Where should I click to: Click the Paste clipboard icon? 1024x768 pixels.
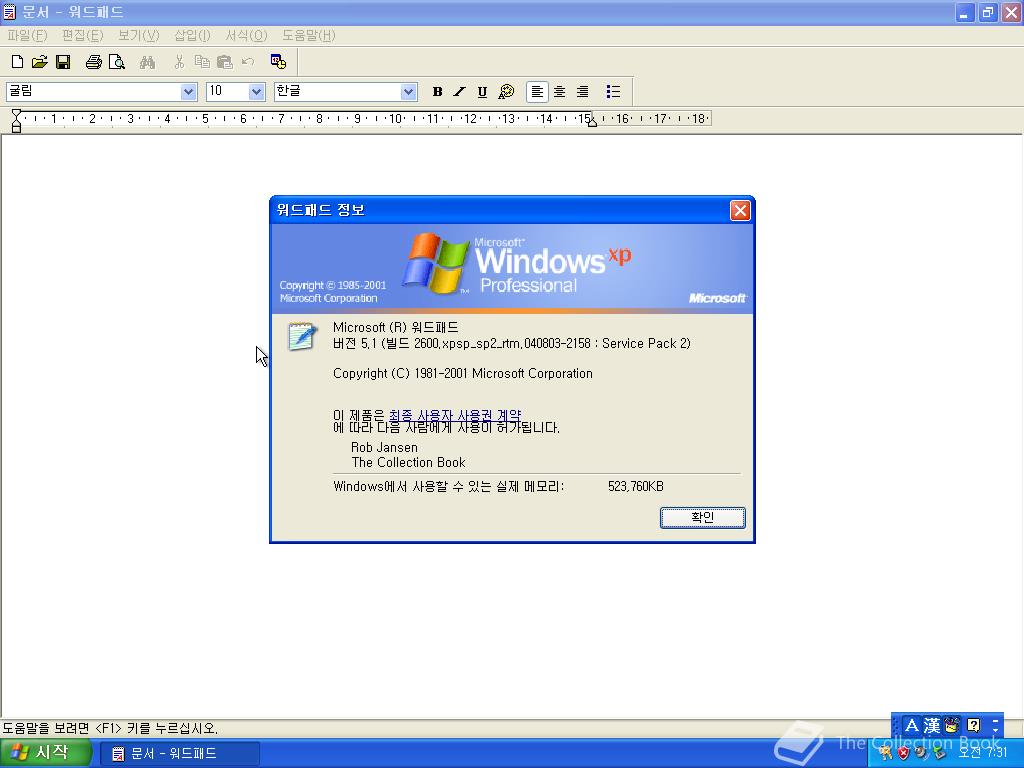click(225, 62)
